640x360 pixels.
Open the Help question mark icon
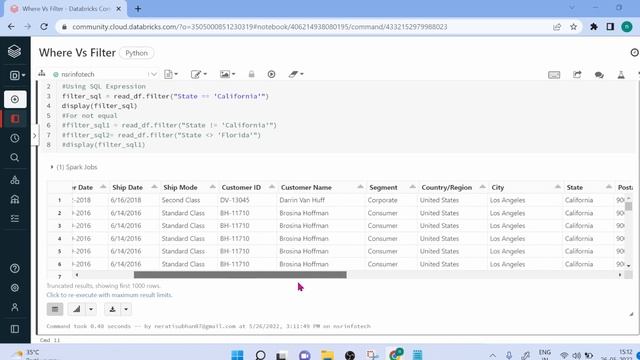(x=15, y=268)
